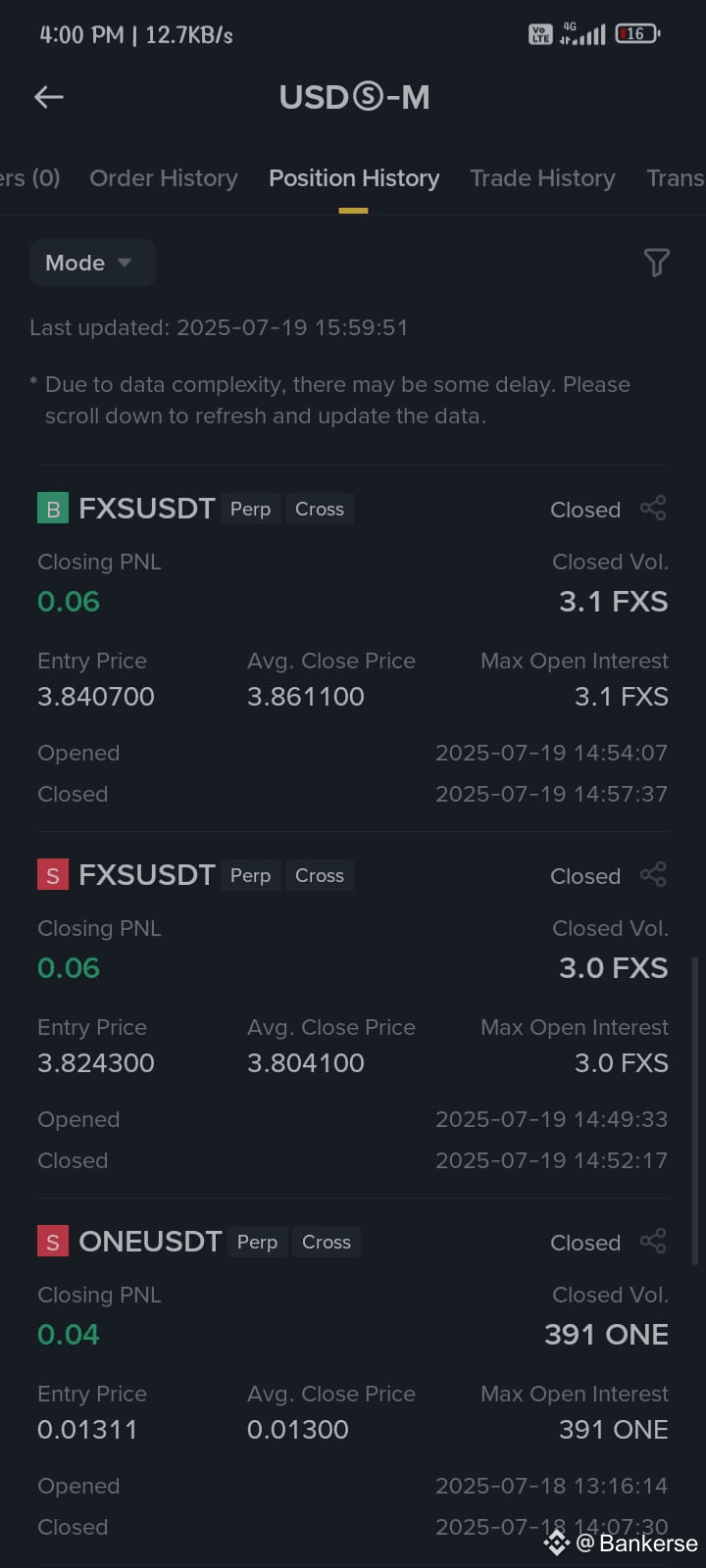Tap the USDⓈ-M page title
Viewport: 706px width, 1568px height.
(x=354, y=97)
